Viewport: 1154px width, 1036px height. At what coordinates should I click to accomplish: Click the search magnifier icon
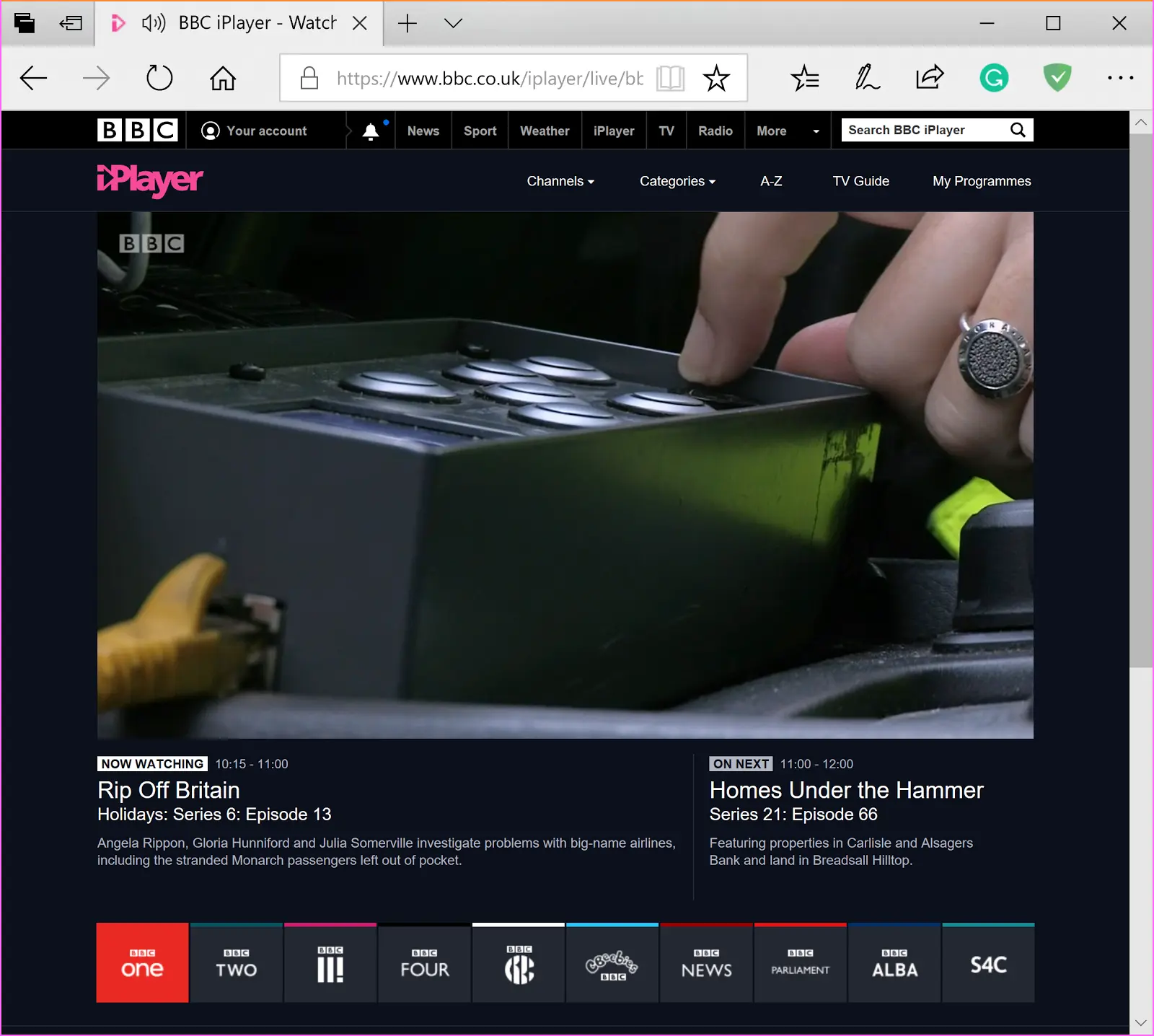(x=1018, y=130)
